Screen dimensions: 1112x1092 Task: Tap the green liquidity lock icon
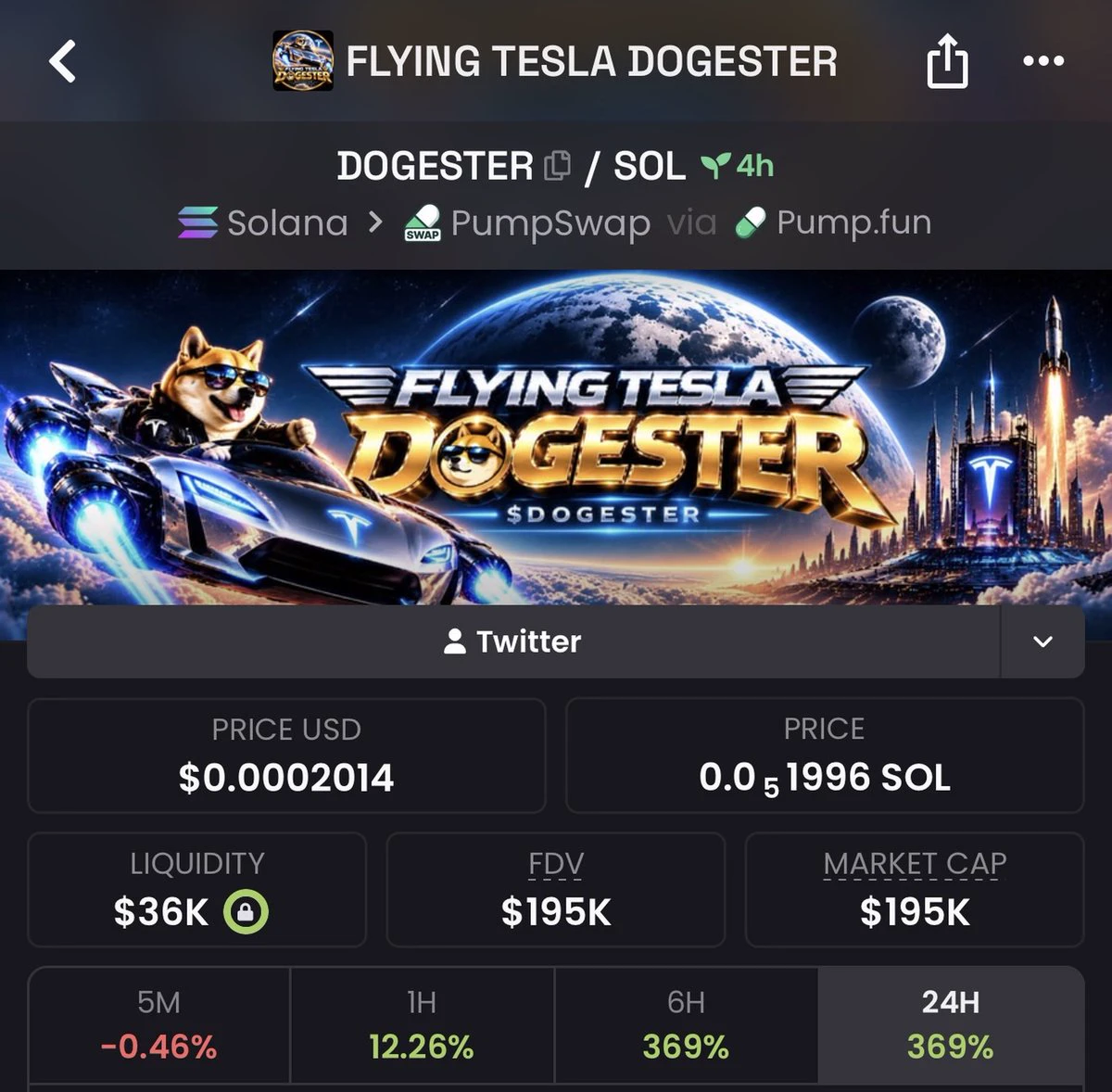[x=246, y=912]
